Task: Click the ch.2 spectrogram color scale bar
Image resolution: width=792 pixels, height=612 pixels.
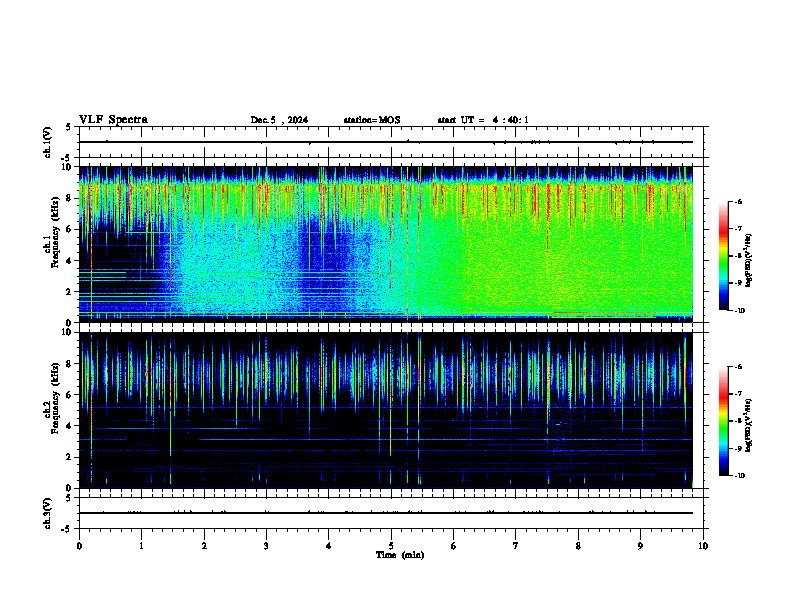Action: (723, 421)
